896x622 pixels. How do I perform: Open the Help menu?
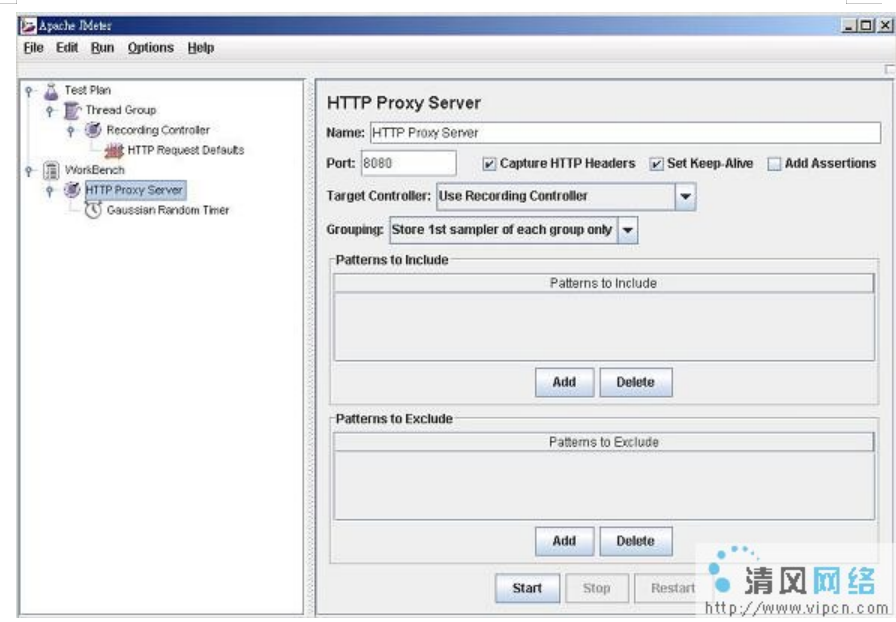pos(201,48)
